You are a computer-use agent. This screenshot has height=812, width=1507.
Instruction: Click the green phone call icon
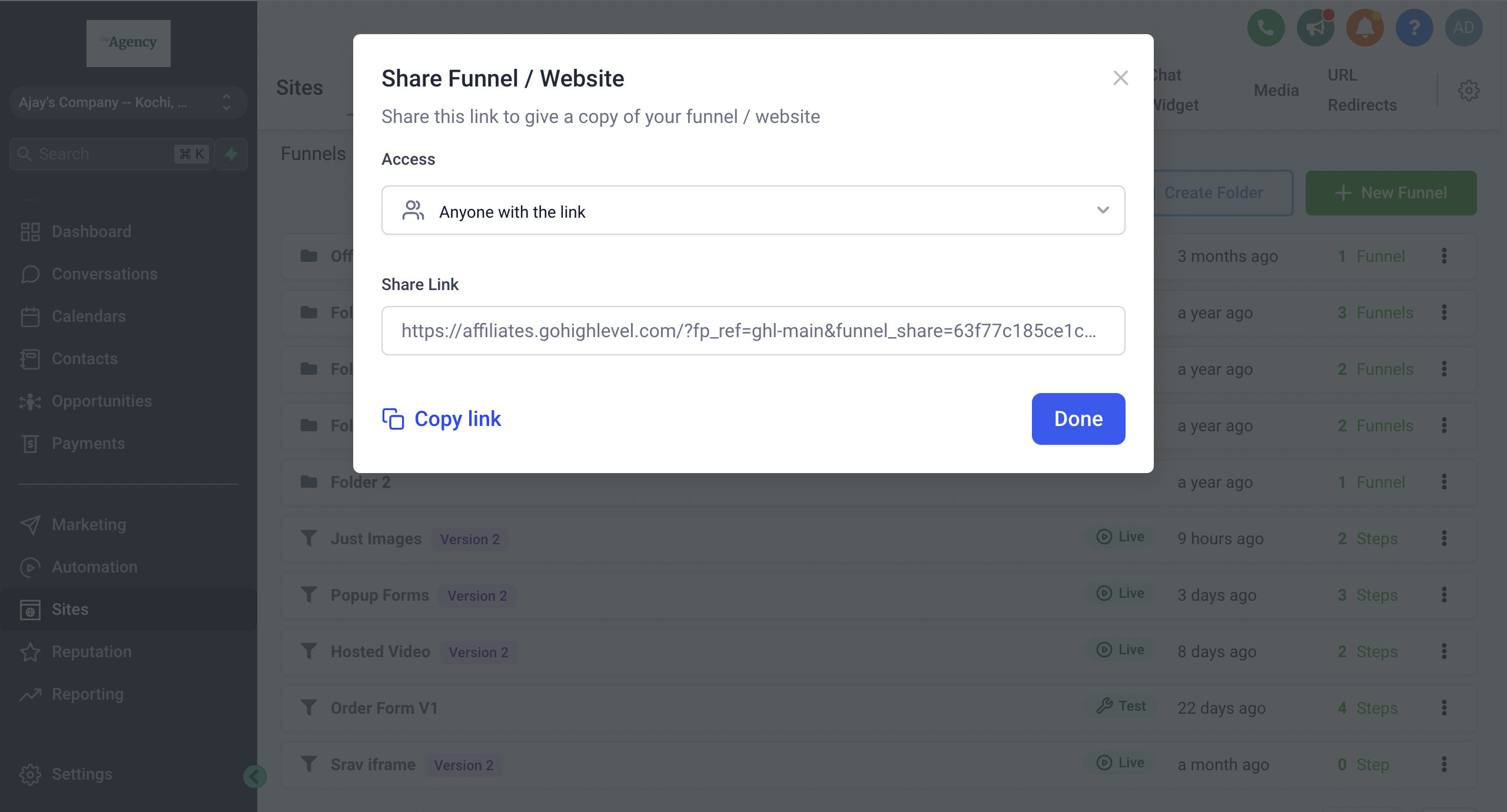(x=1266, y=28)
